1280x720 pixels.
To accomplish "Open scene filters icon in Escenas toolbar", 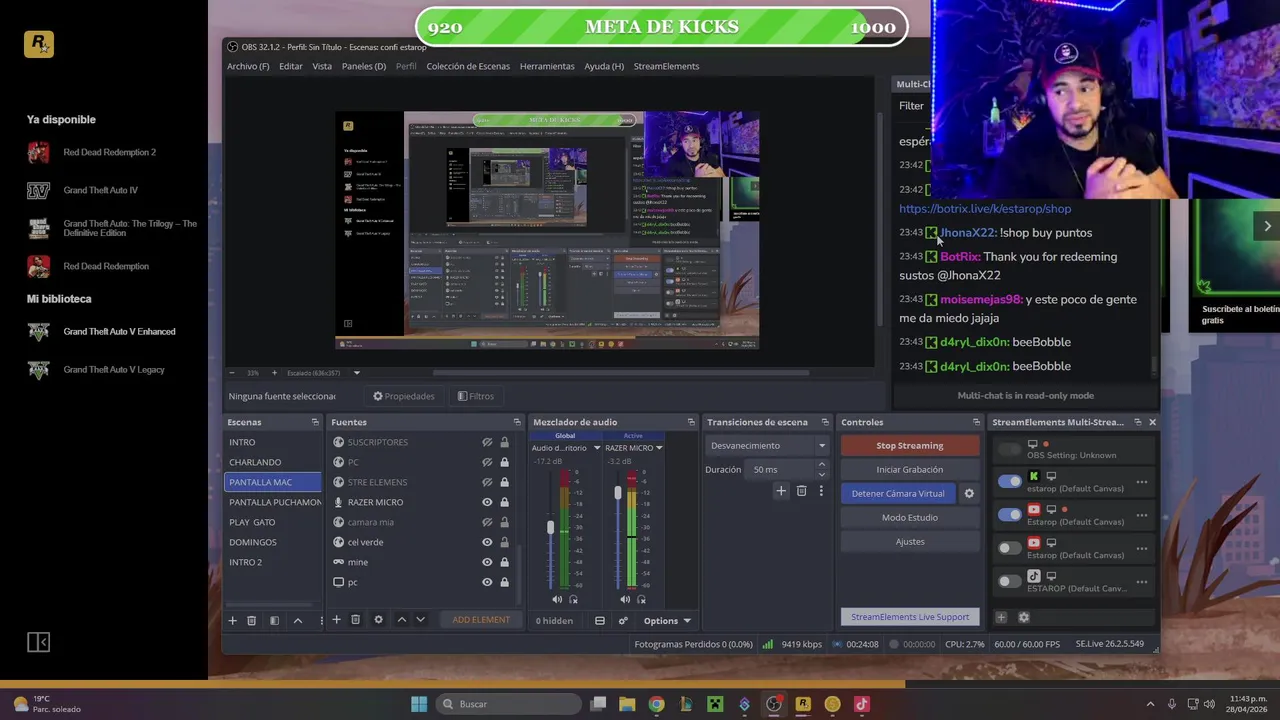I will [x=274, y=620].
